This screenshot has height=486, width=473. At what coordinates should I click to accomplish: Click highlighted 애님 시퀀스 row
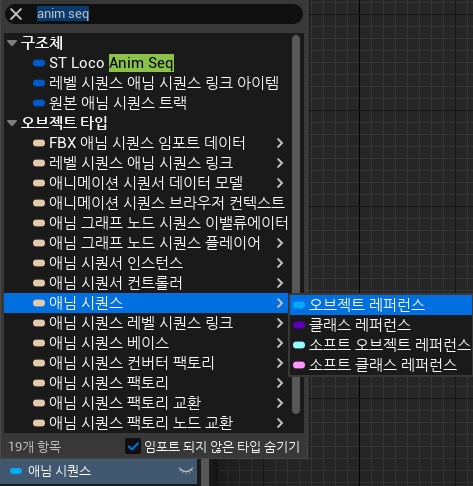[x=146, y=303]
